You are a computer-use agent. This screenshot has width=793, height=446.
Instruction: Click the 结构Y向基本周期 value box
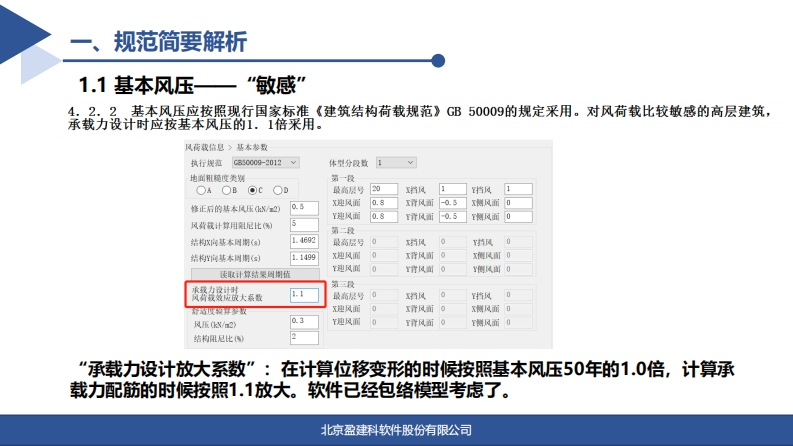point(304,257)
